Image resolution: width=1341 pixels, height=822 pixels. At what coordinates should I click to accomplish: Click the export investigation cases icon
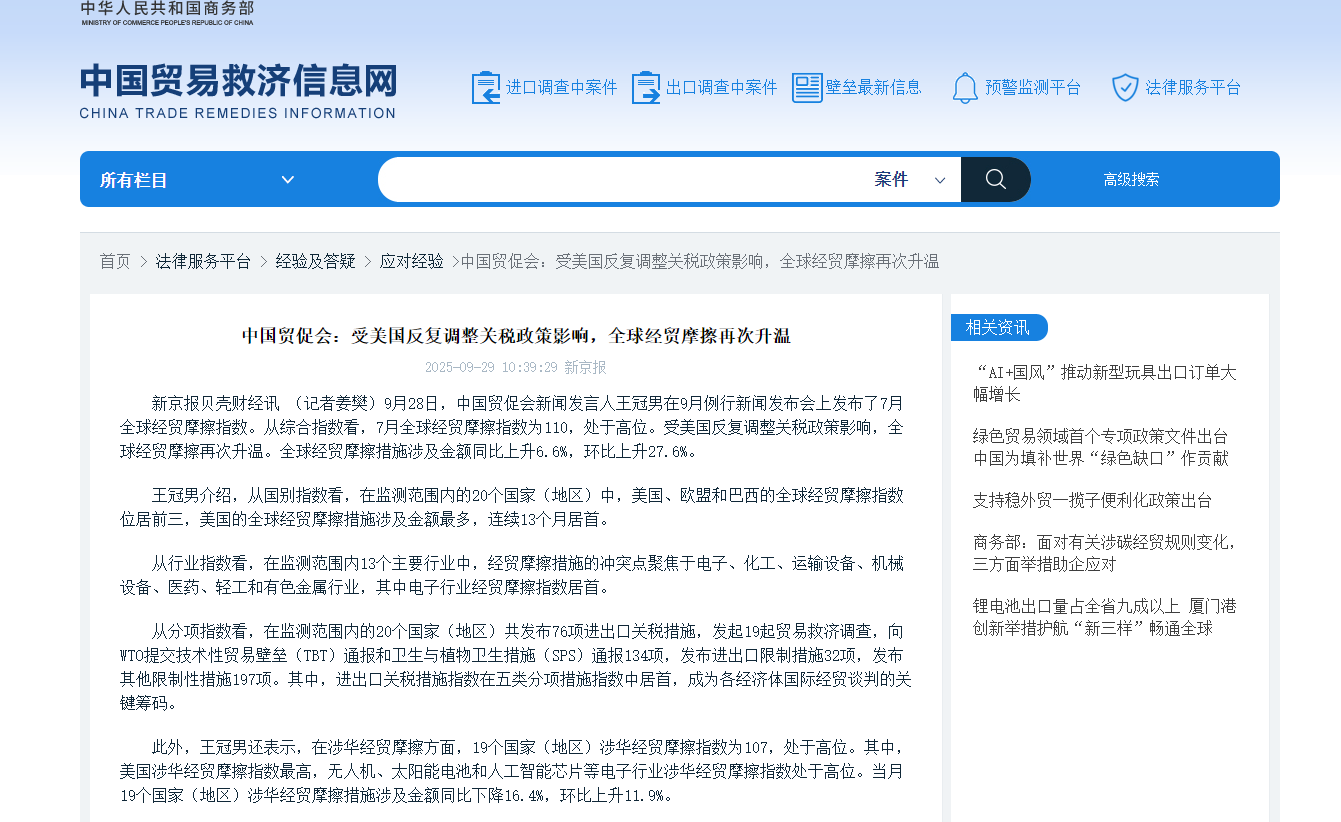pyautogui.click(x=646, y=88)
